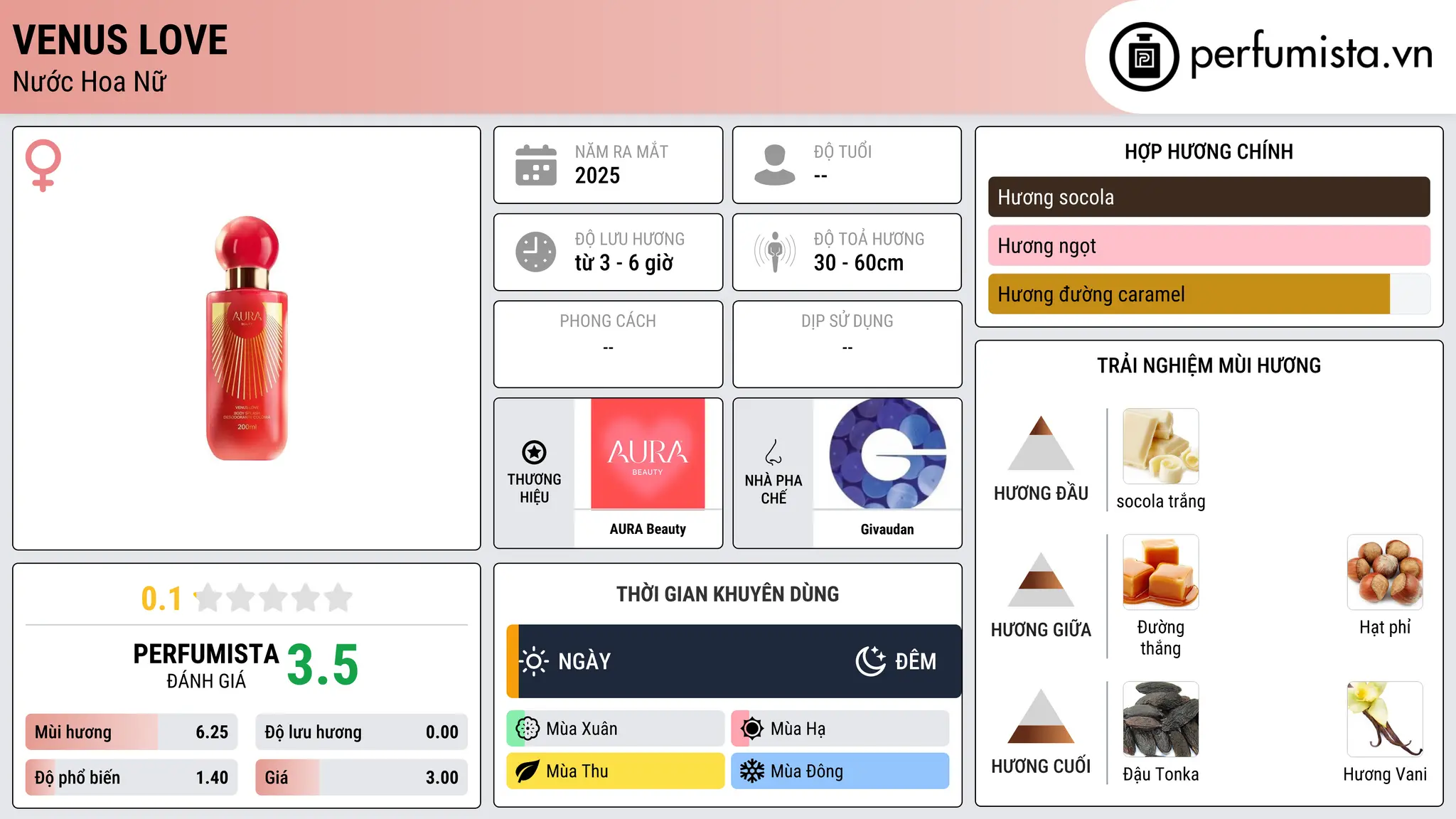Click the Hương đầu pyramid icon
Image resolution: width=1456 pixels, height=819 pixels.
coord(1041,443)
